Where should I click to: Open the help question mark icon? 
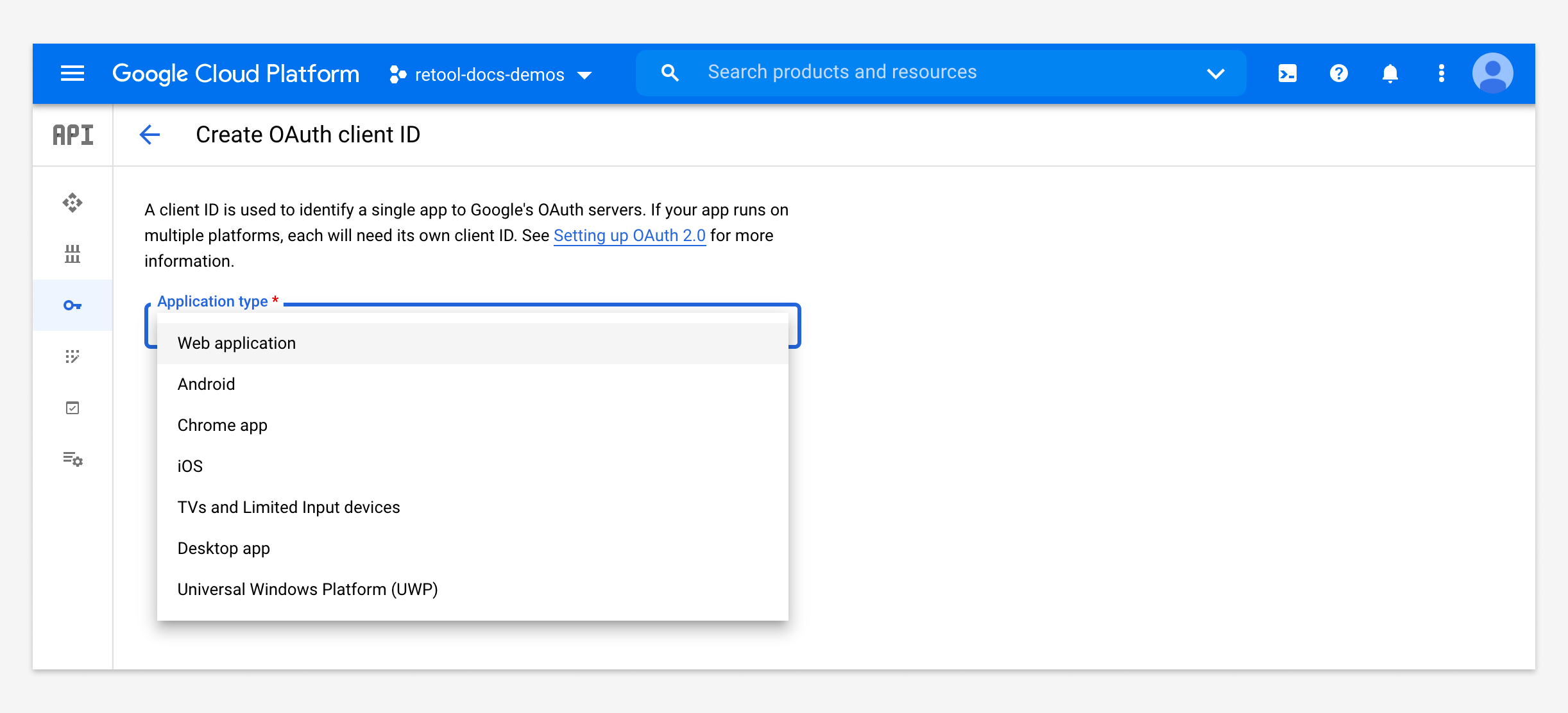pos(1338,74)
